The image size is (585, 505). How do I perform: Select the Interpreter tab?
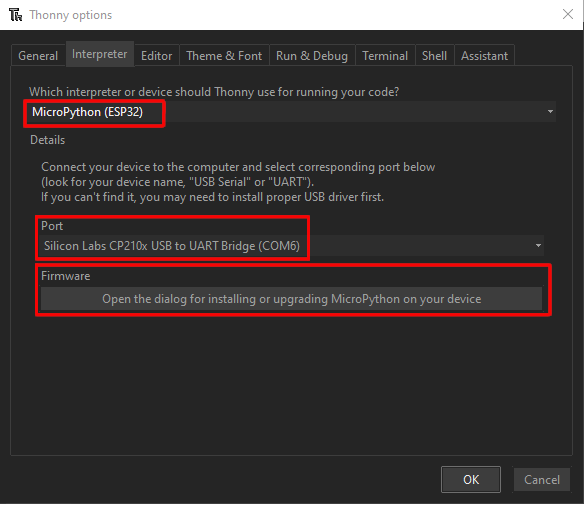[x=100, y=54]
